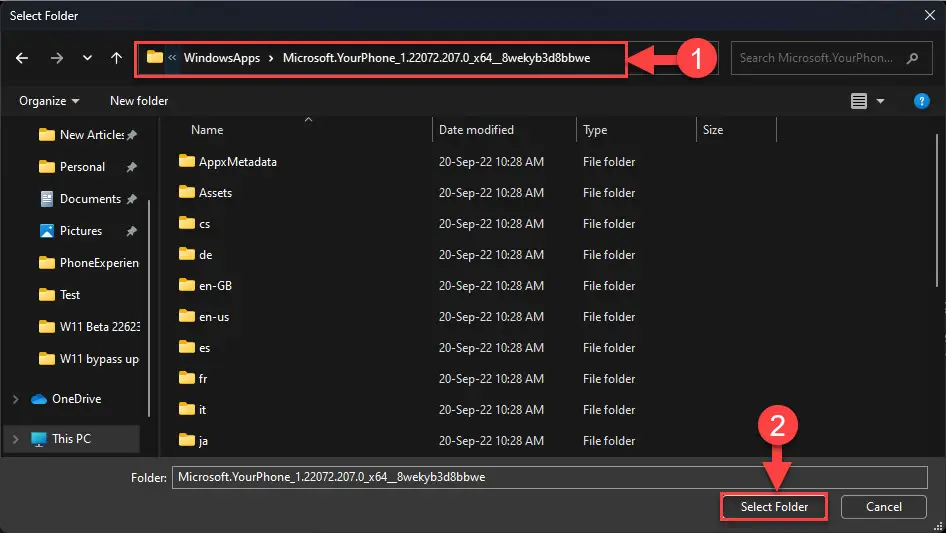Select This PC in navigation pane

coord(71,439)
